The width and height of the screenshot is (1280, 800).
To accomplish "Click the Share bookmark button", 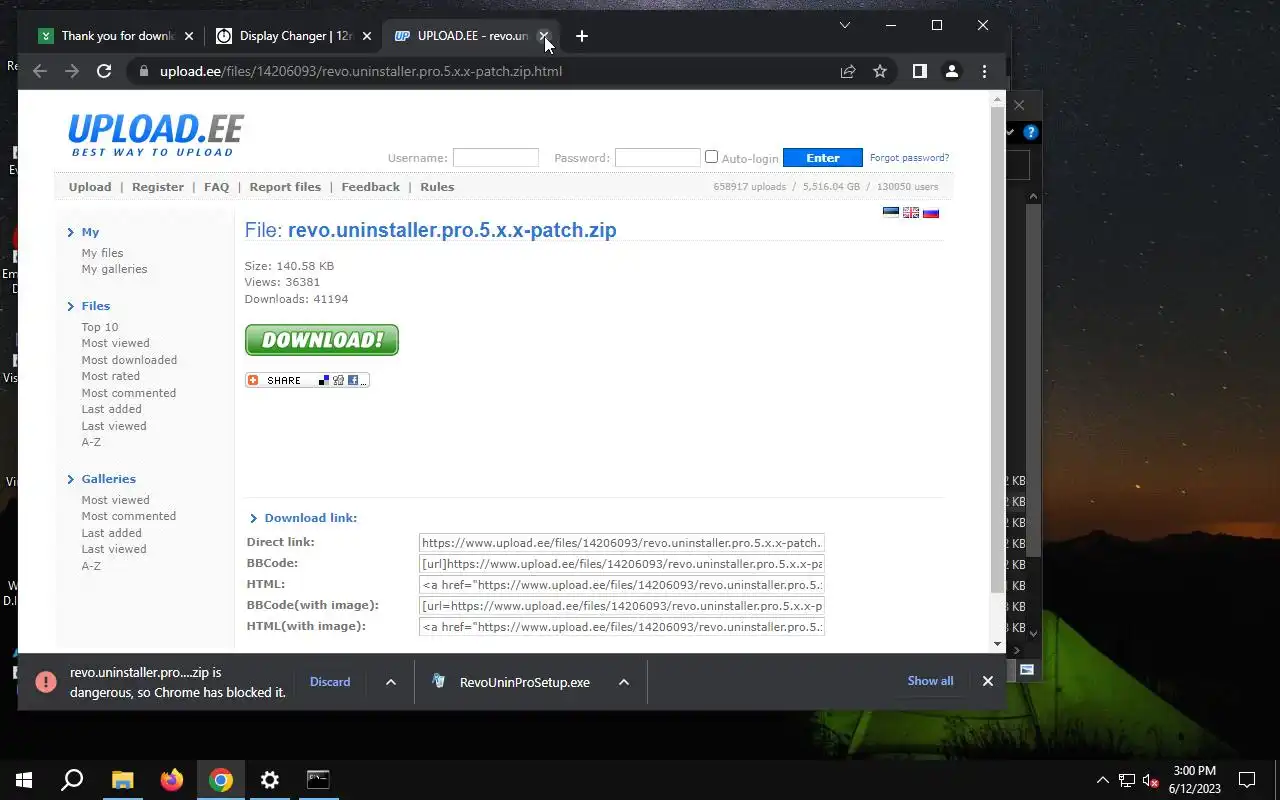I will coord(307,380).
